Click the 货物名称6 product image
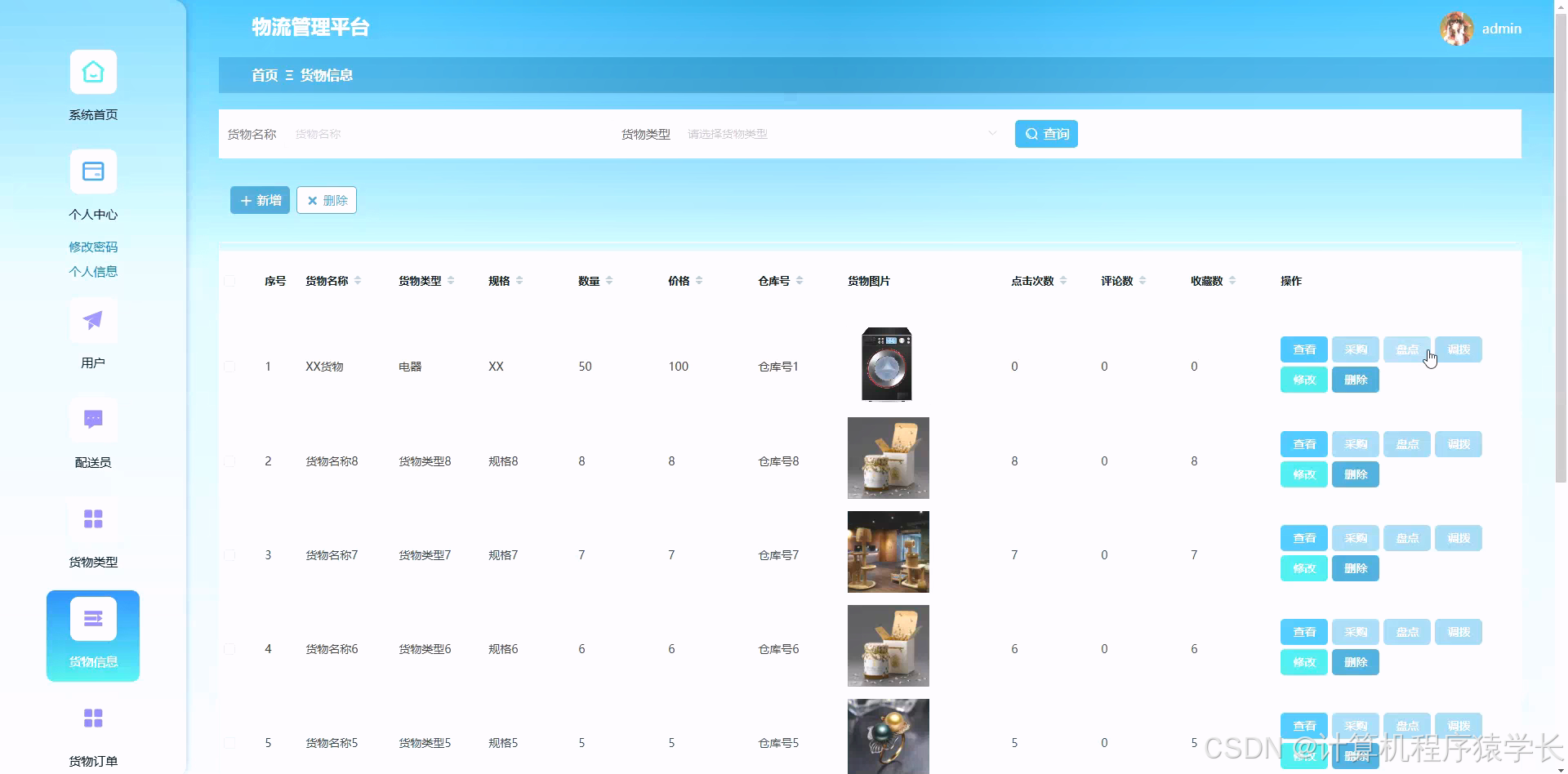1568x774 pixels. point(889,646)
